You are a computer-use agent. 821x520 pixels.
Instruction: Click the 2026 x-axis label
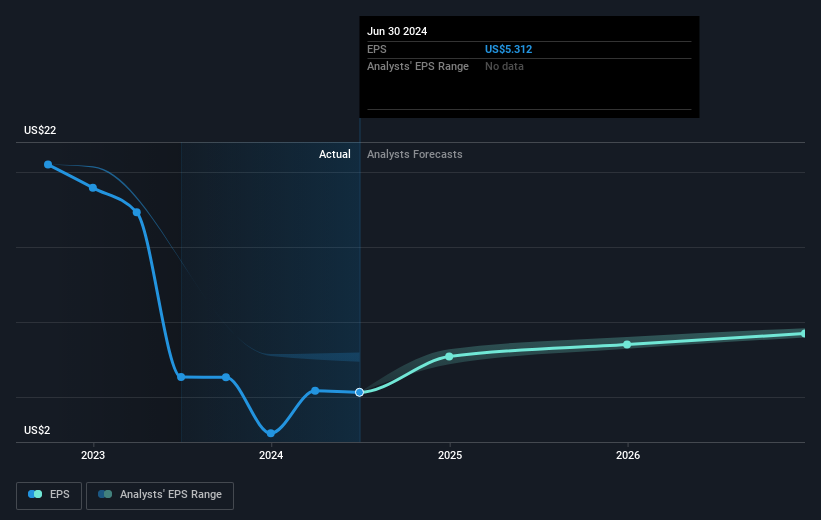pyautogui.click(x=628, y=455)
